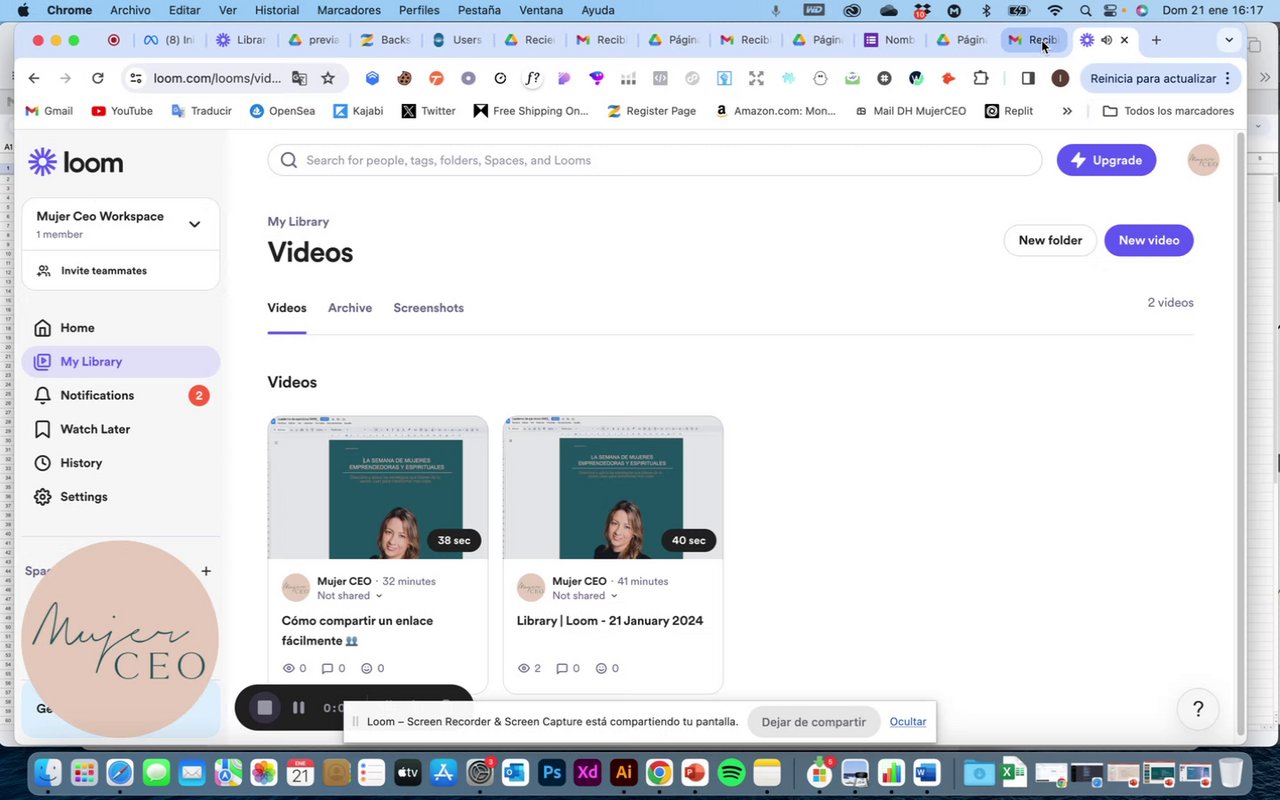Open the Chrome tab search dropdown
1280x800 pixels.
1229,40
